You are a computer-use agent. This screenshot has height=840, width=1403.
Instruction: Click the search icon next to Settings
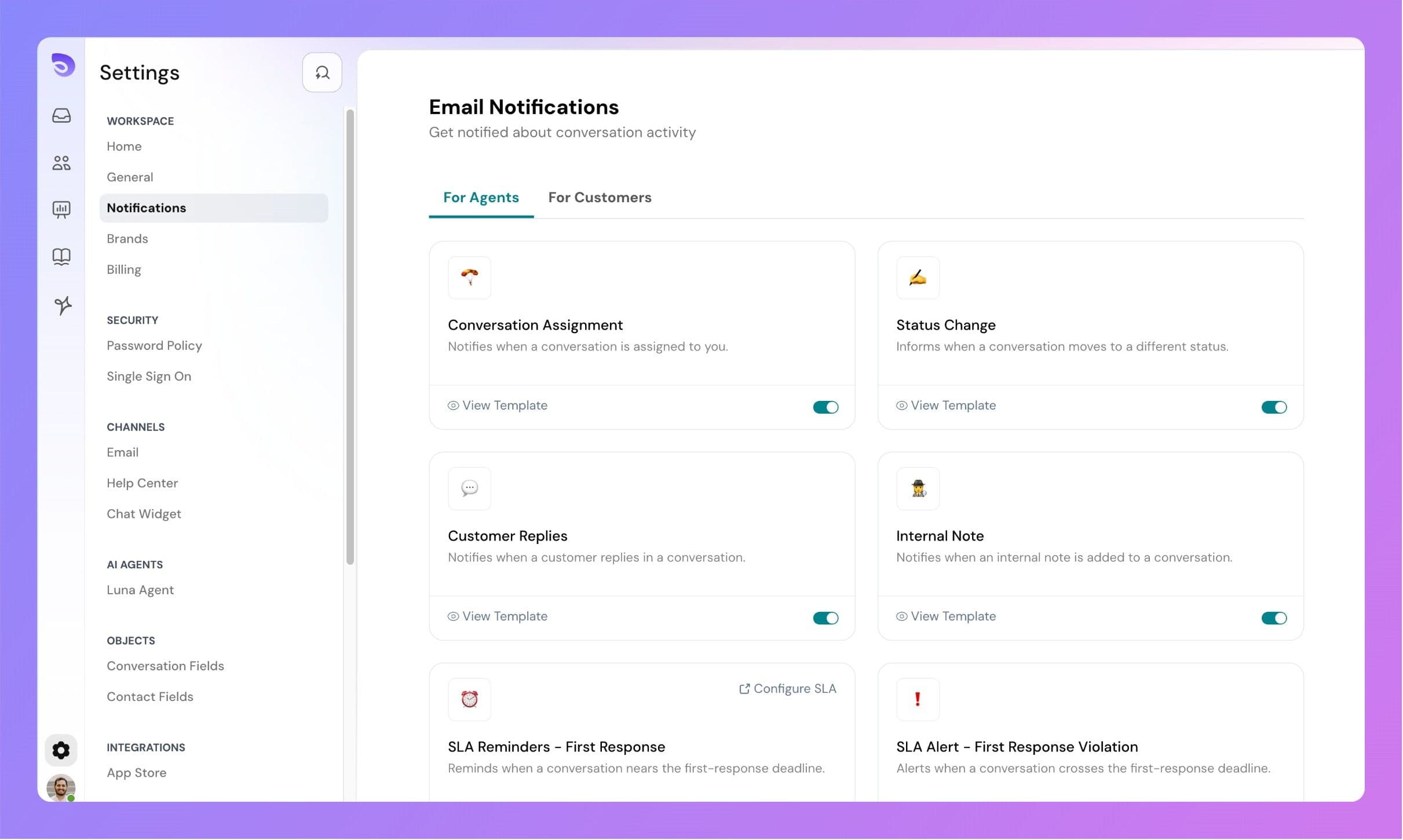pos(323,72)
